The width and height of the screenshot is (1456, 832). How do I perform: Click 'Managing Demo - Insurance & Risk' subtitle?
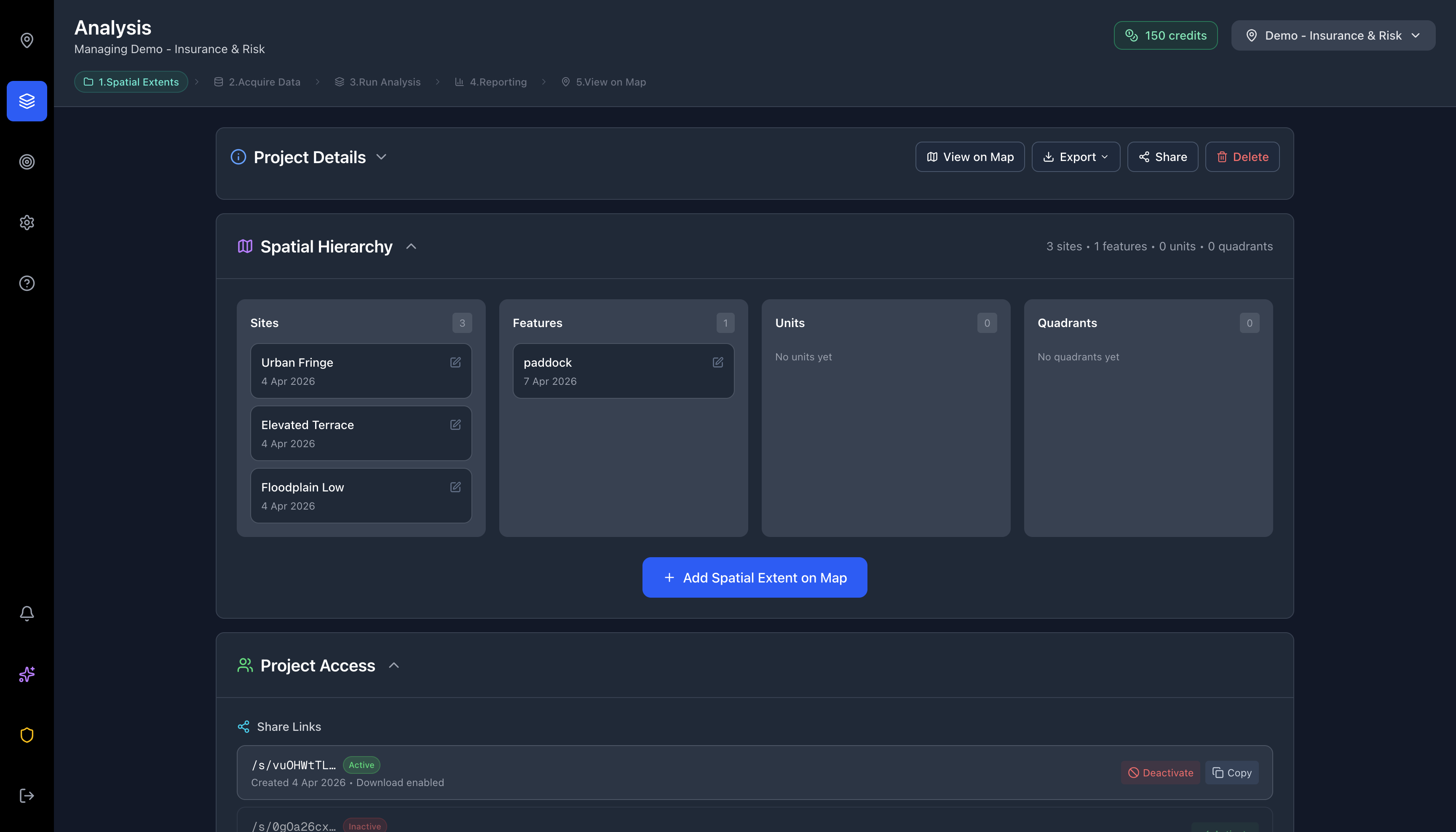[169, 49]
